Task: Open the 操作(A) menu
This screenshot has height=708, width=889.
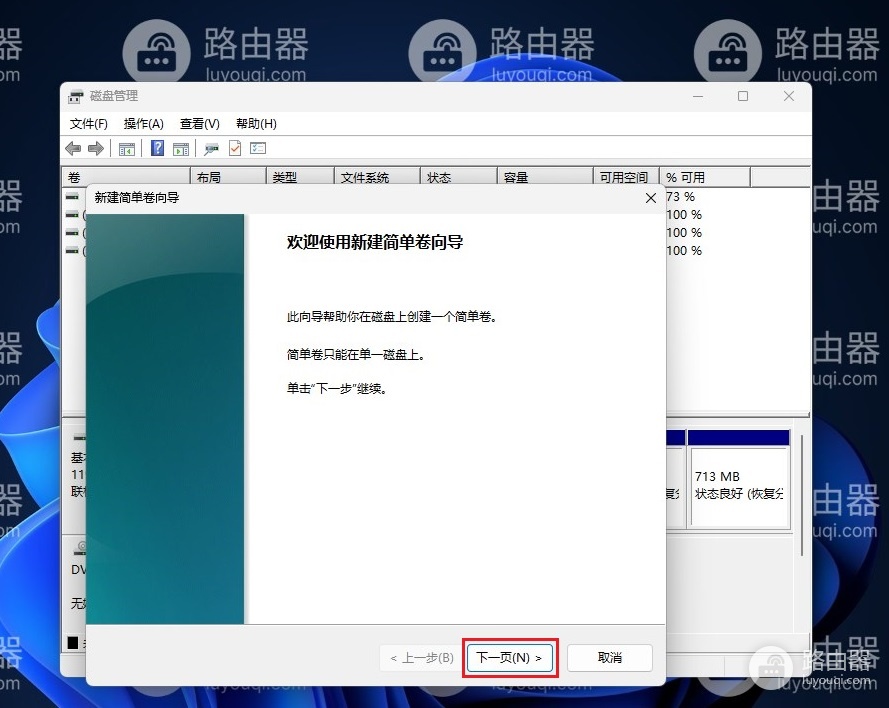Action: pyautogui.click(x=143, y=124)
